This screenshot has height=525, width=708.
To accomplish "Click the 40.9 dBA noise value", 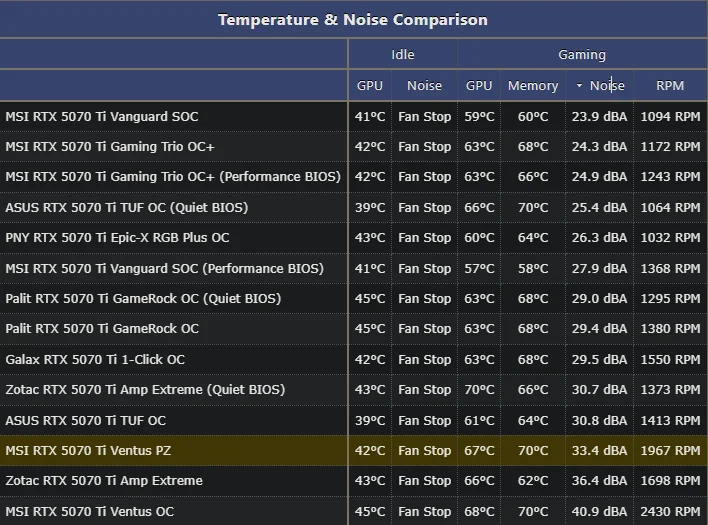I will click(x=599, y=511).
